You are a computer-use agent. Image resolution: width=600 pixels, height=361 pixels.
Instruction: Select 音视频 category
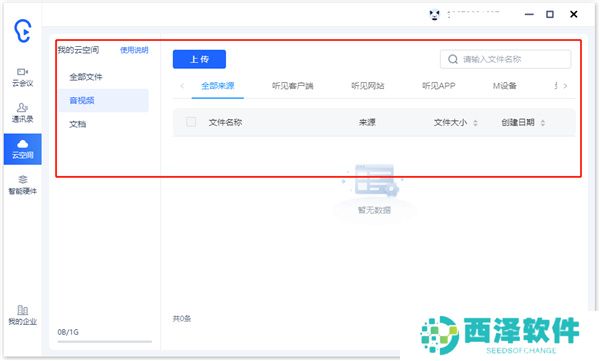pos(103,100)
